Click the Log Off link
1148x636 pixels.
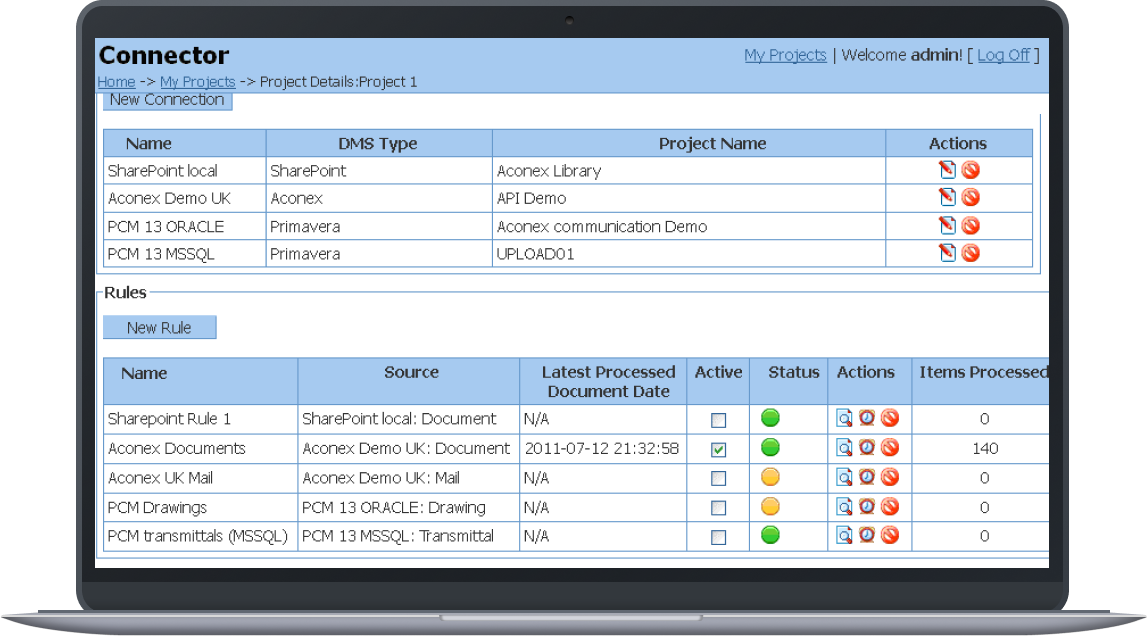[x=1004, y=55]
